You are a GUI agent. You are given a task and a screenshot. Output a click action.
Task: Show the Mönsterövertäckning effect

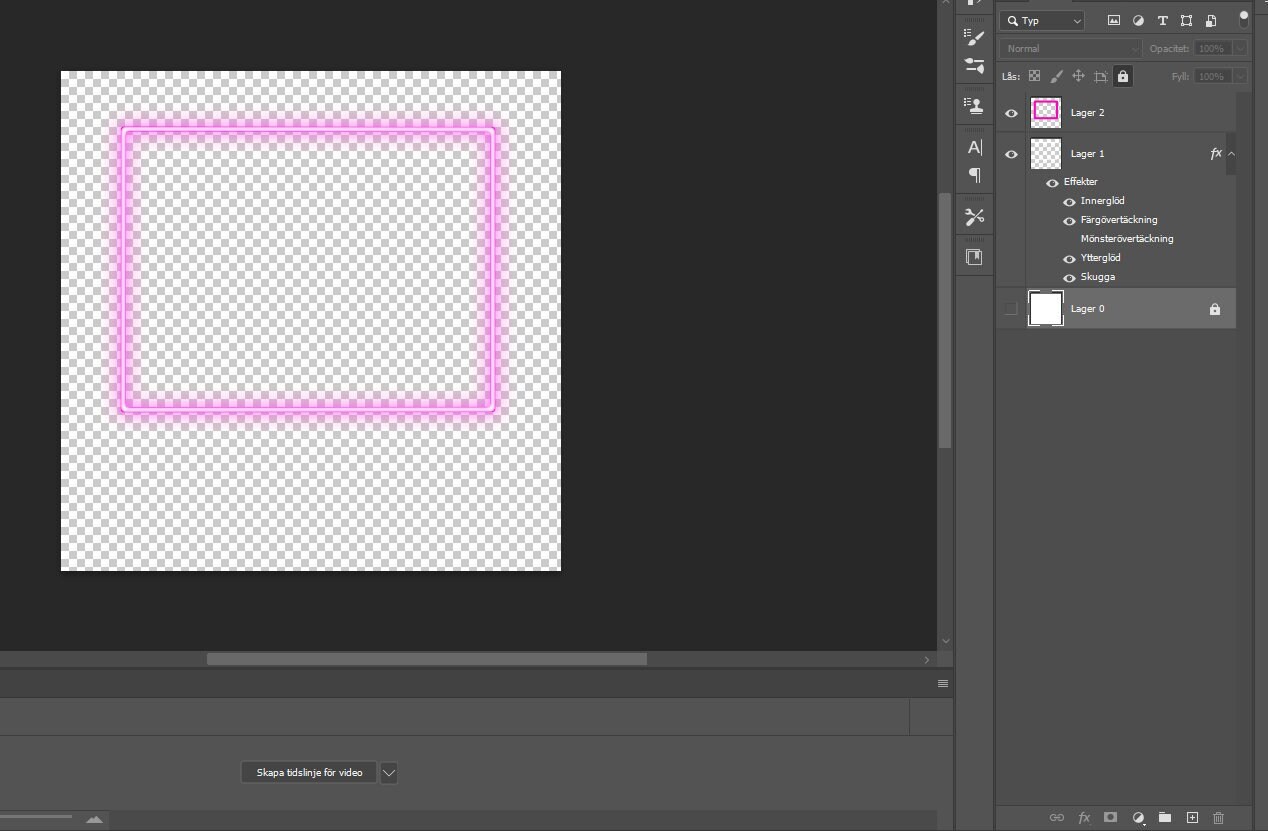(x=1069, y=238)
